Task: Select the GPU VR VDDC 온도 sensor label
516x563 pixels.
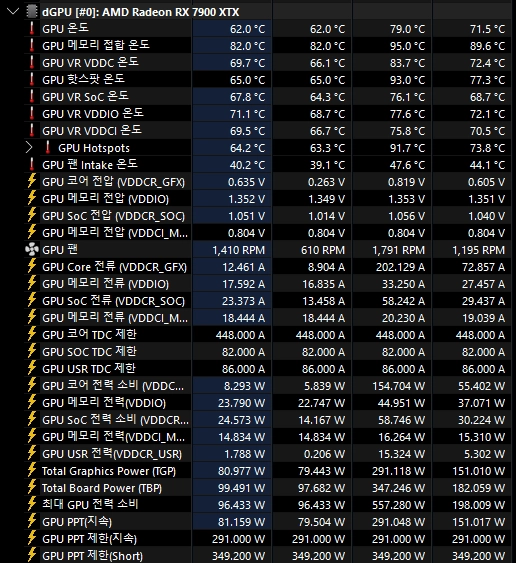Action: coord(90,63)
